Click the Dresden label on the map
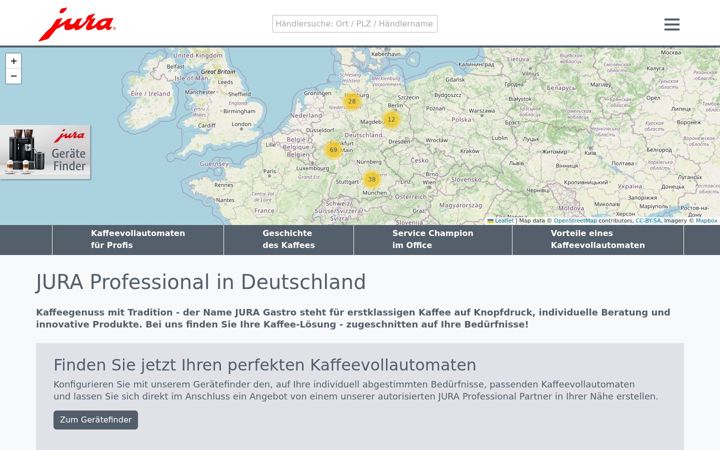 pos(399,142)
